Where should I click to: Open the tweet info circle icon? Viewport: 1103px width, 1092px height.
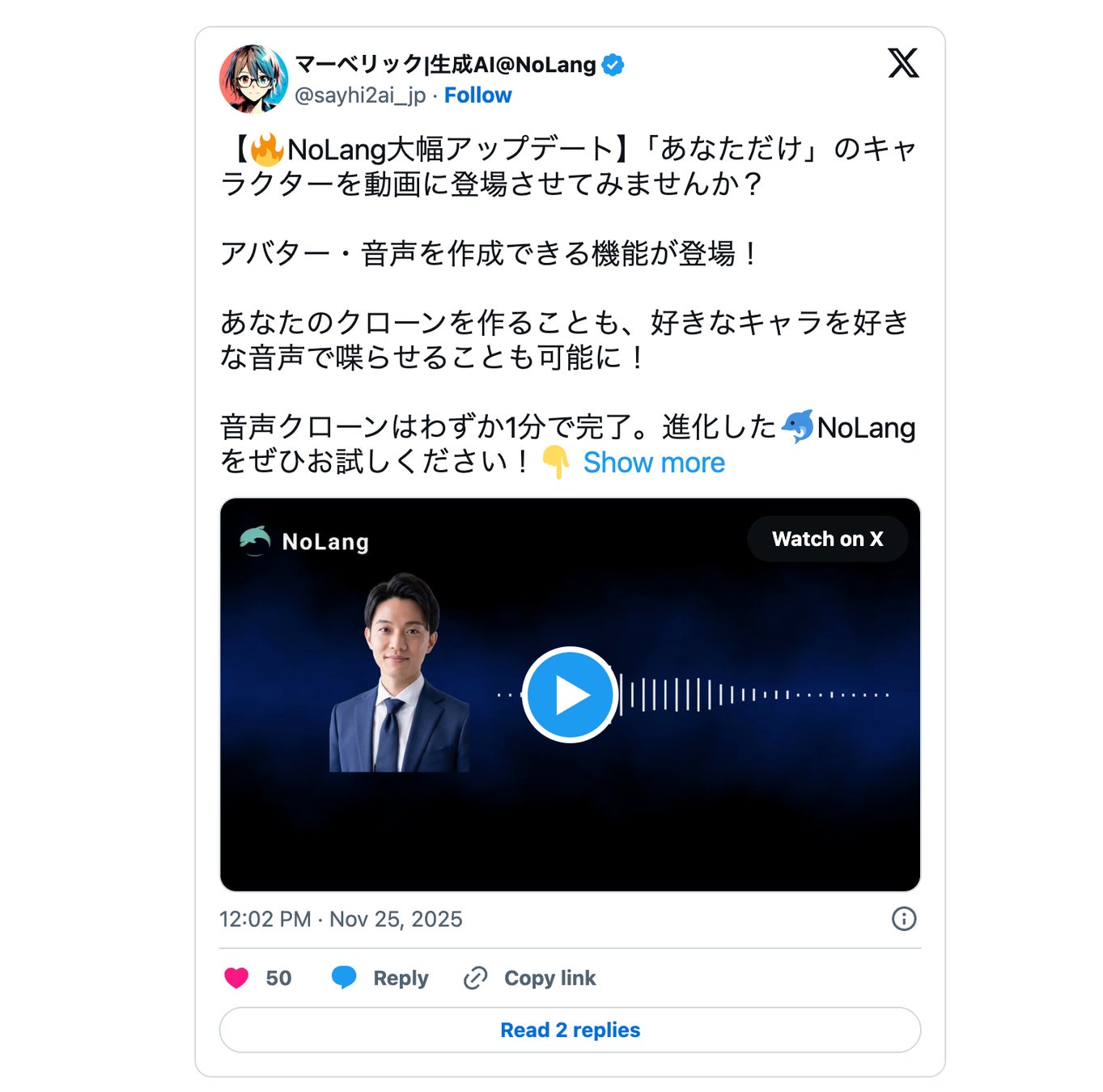904,918
